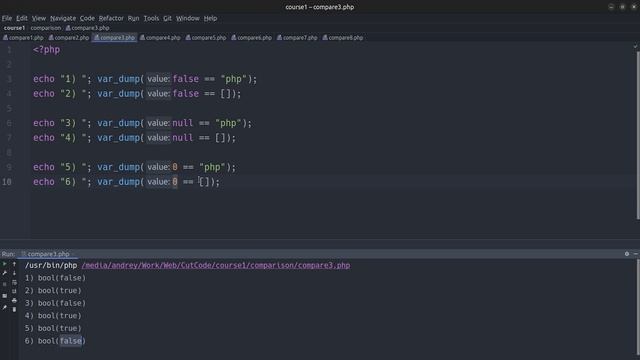The image size is (640, 360).
Task: Close the course1 window
Action: click(634, 7)
